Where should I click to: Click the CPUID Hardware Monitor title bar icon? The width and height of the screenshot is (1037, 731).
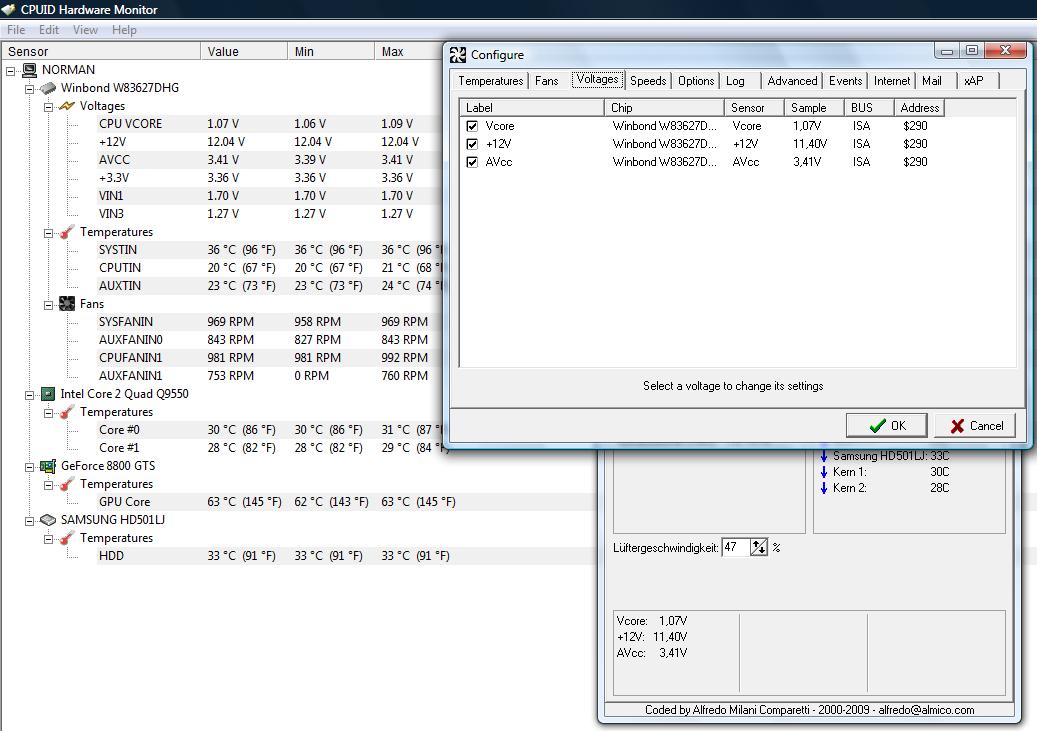[x=8, y=9]
